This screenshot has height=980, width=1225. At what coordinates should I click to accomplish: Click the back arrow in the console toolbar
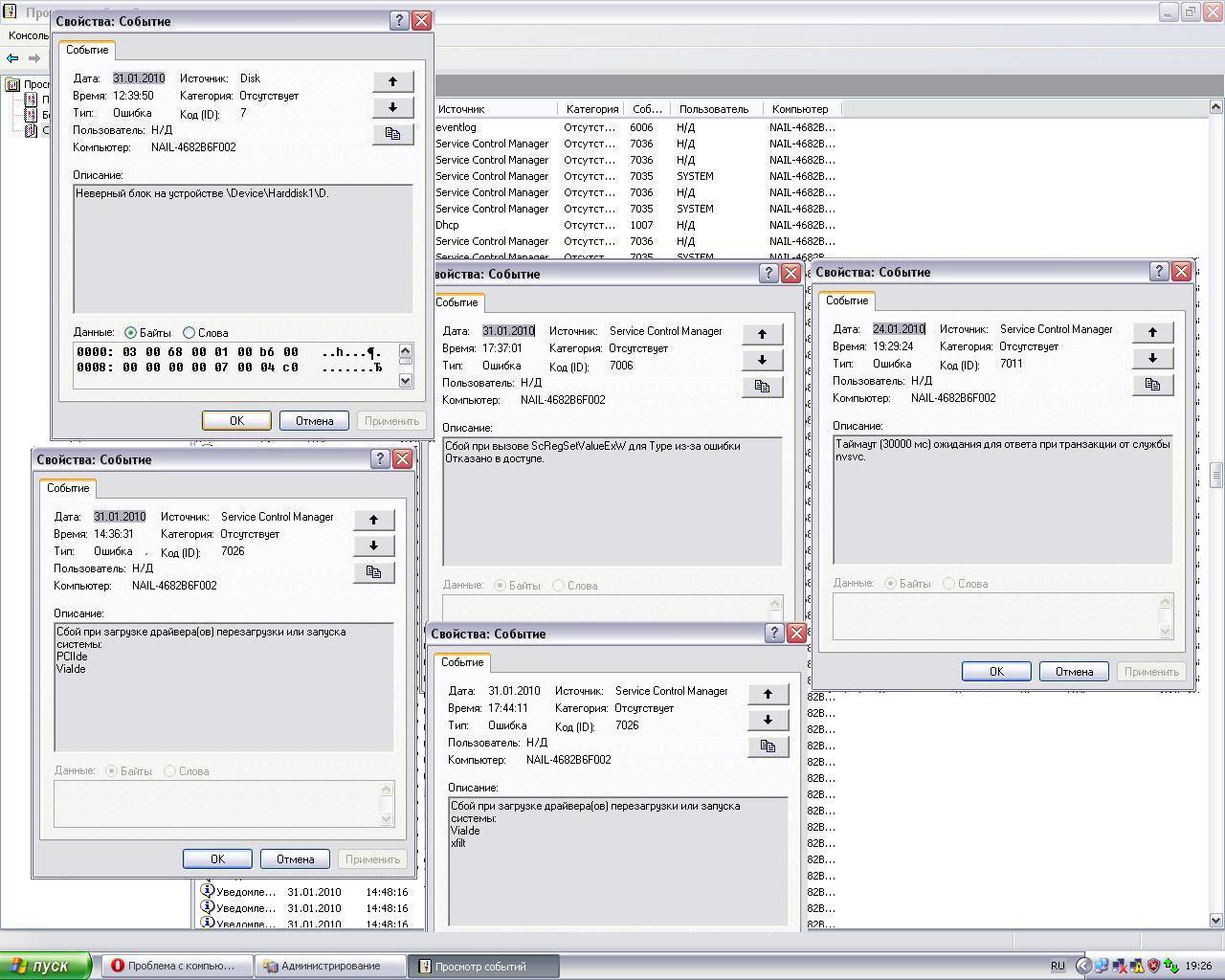(12, 58)
